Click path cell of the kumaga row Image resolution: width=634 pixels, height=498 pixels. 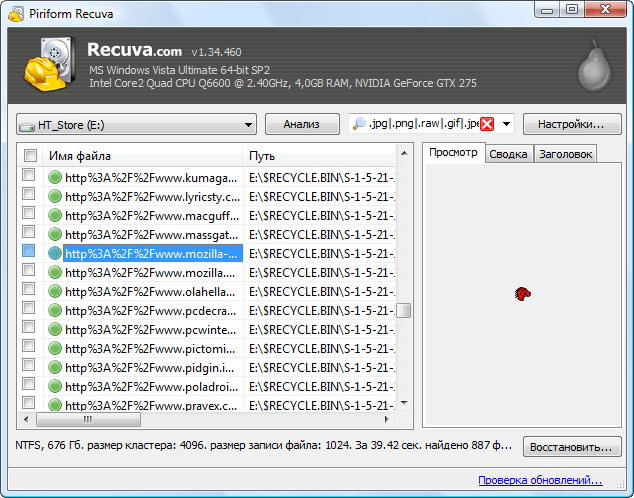pos(322,178)
